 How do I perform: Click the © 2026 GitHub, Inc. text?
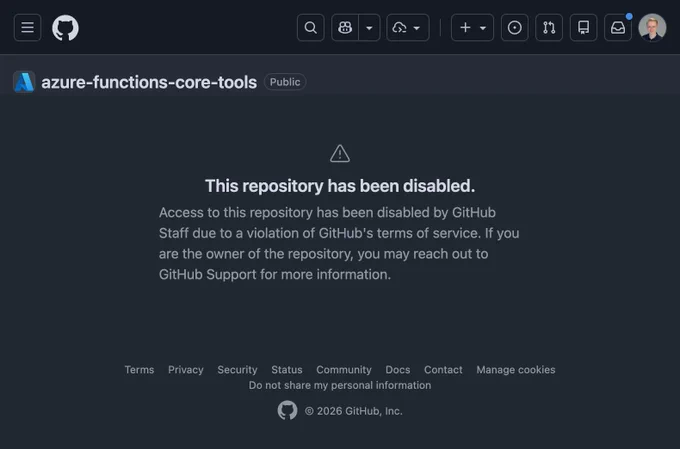tap(353, 411)
